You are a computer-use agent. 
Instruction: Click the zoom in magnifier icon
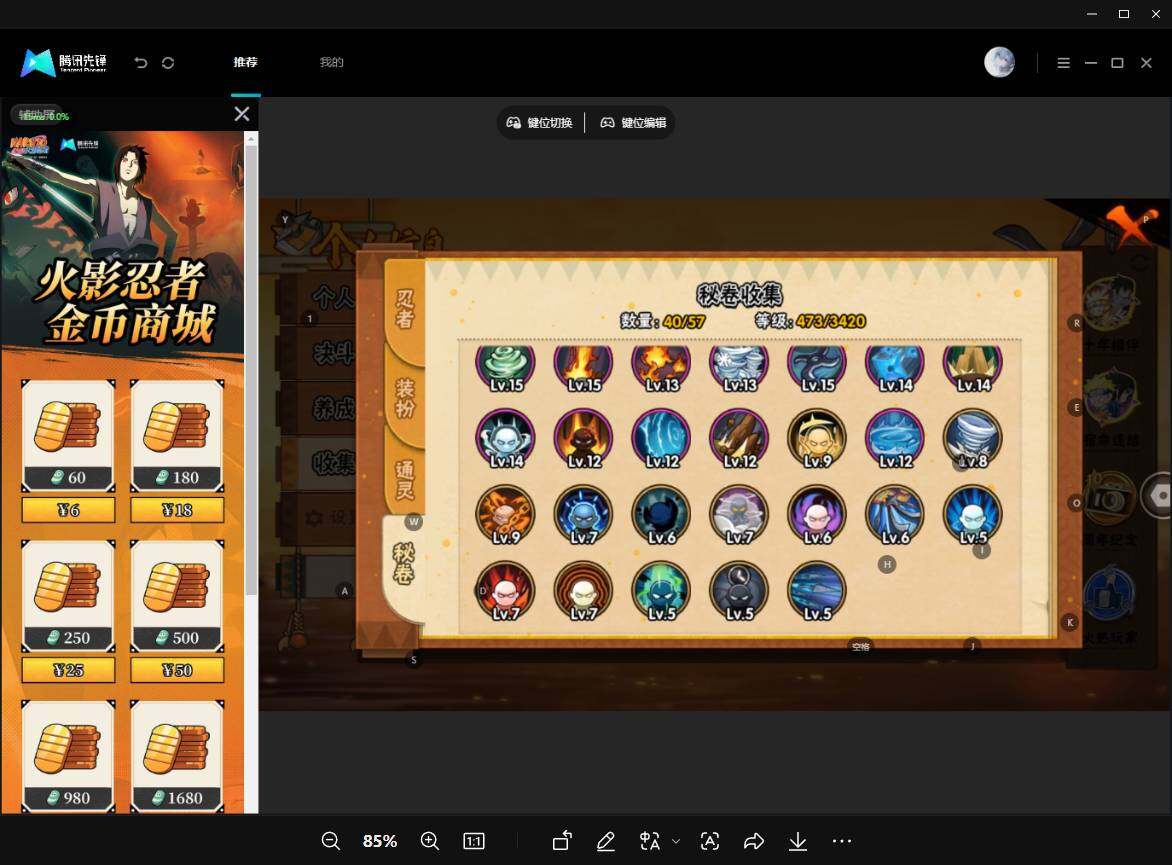pyautogui.click(x=430, y=841)
